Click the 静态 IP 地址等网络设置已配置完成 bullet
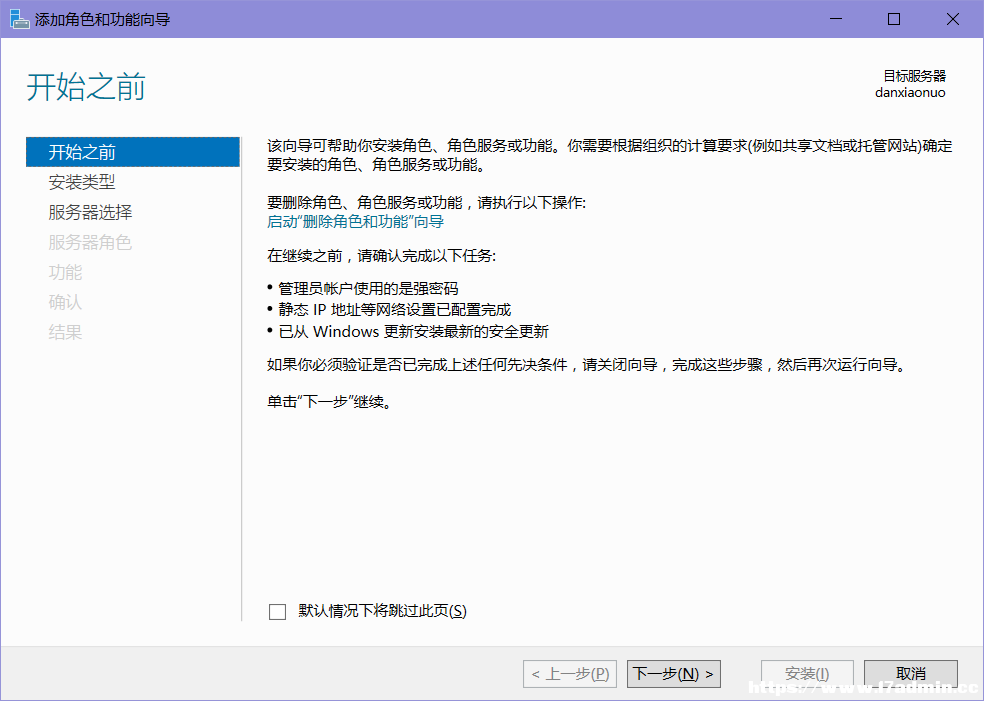 pyautogui.click(x=395, y=310)
